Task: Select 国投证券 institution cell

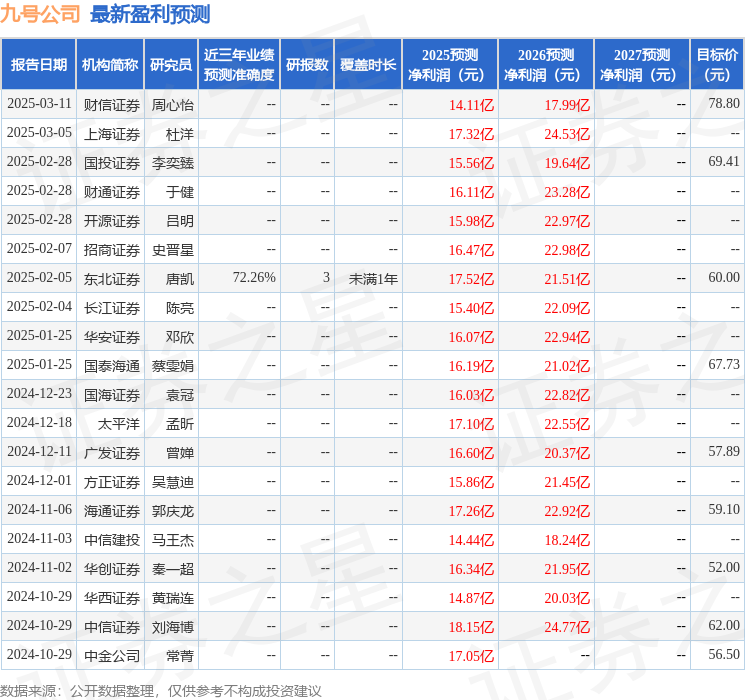Action: tap(112, 163)
